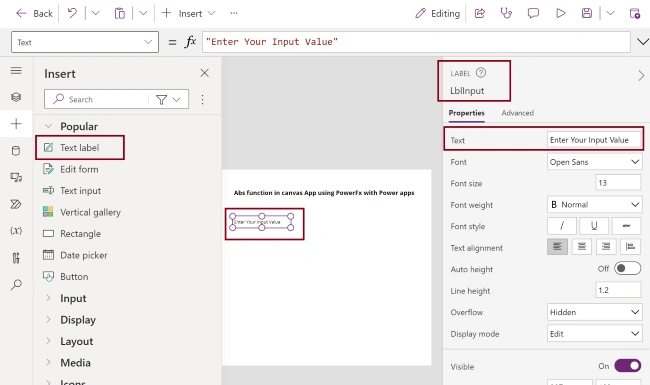Toggle underline font style

click(594, 226)
